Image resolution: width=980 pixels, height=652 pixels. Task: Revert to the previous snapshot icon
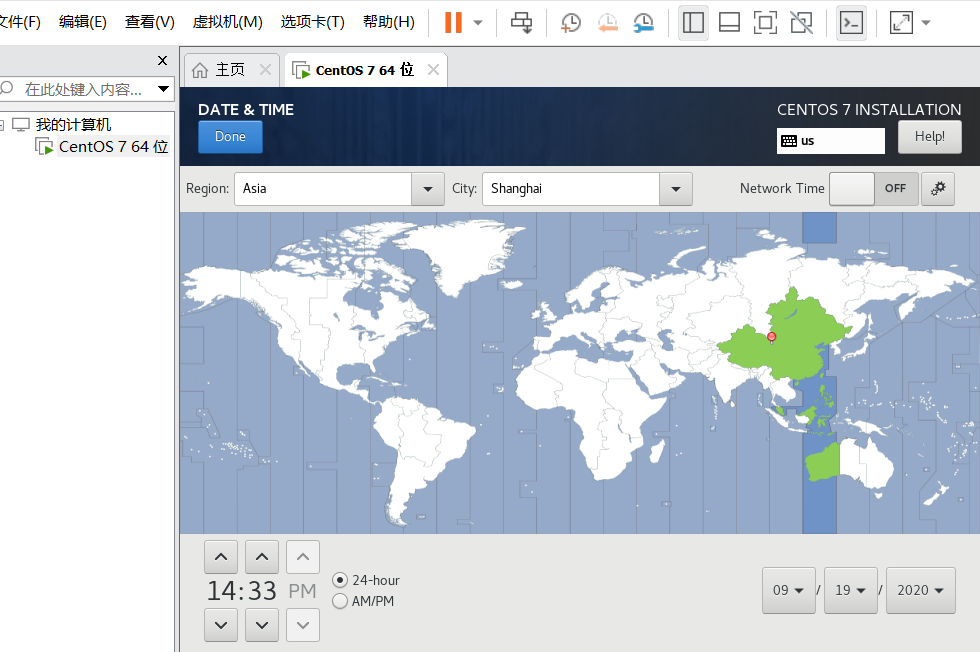[x=607, y=23]
